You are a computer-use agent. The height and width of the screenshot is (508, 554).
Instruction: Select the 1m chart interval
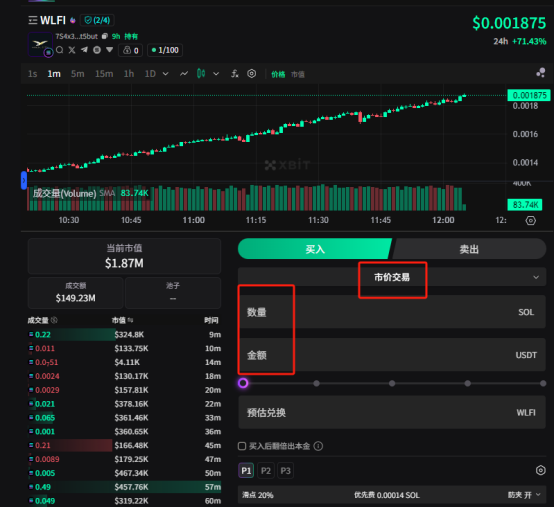54,74
